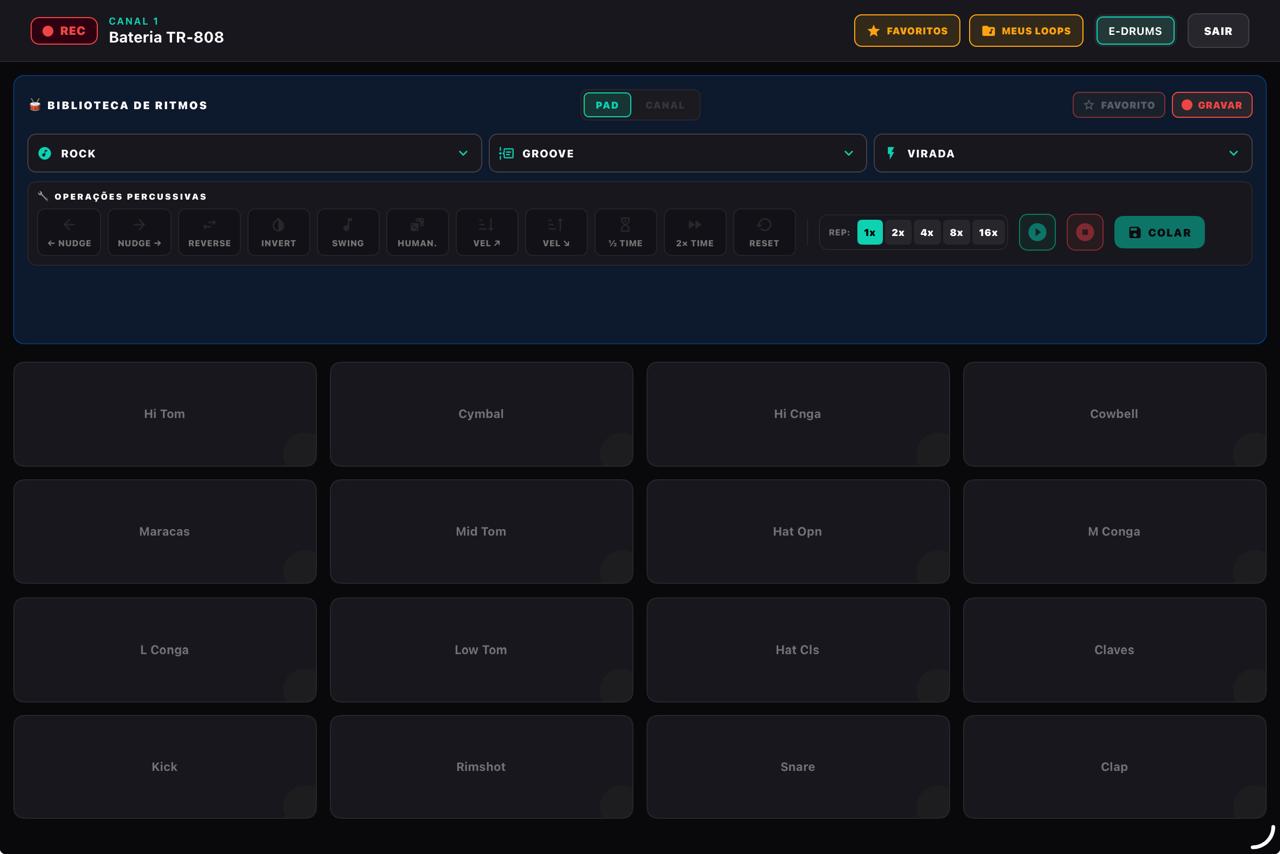1280x854 pixels.
Task: Click the Gravar record button
Action: click(x=1212, y=105)
